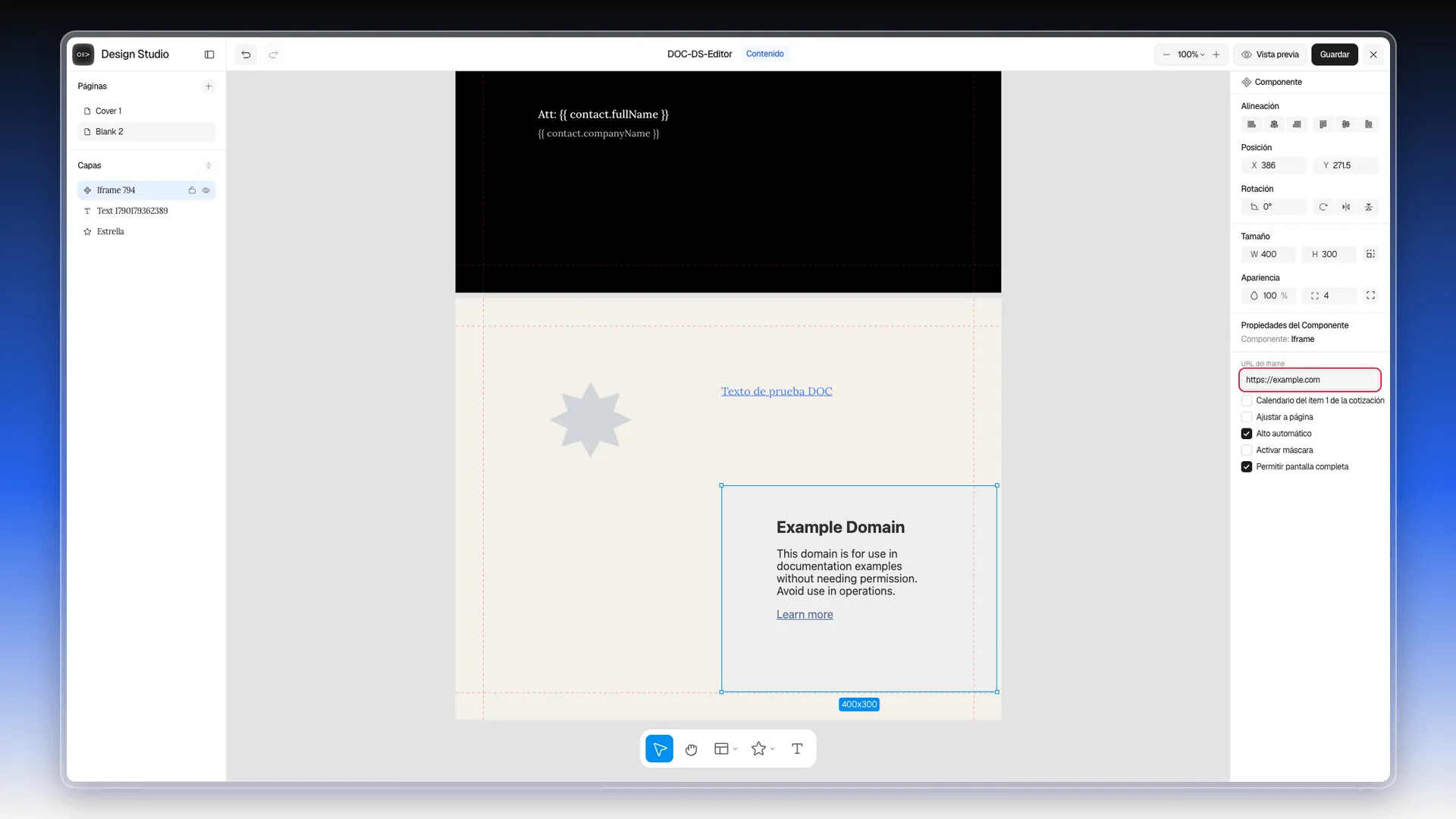
Task: Enable Activar máscara checkbox
Action: pos(1247,450)
